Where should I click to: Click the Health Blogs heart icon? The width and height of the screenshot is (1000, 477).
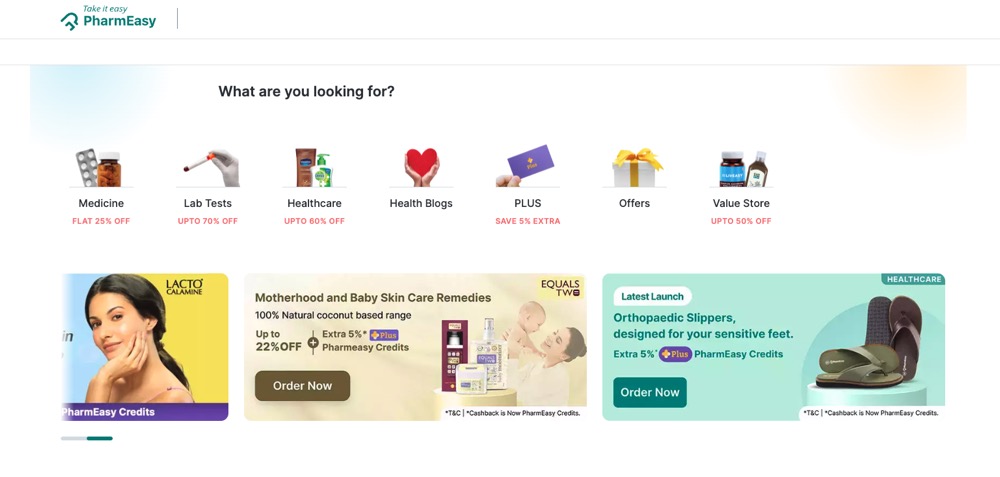[x=421, y=168]
